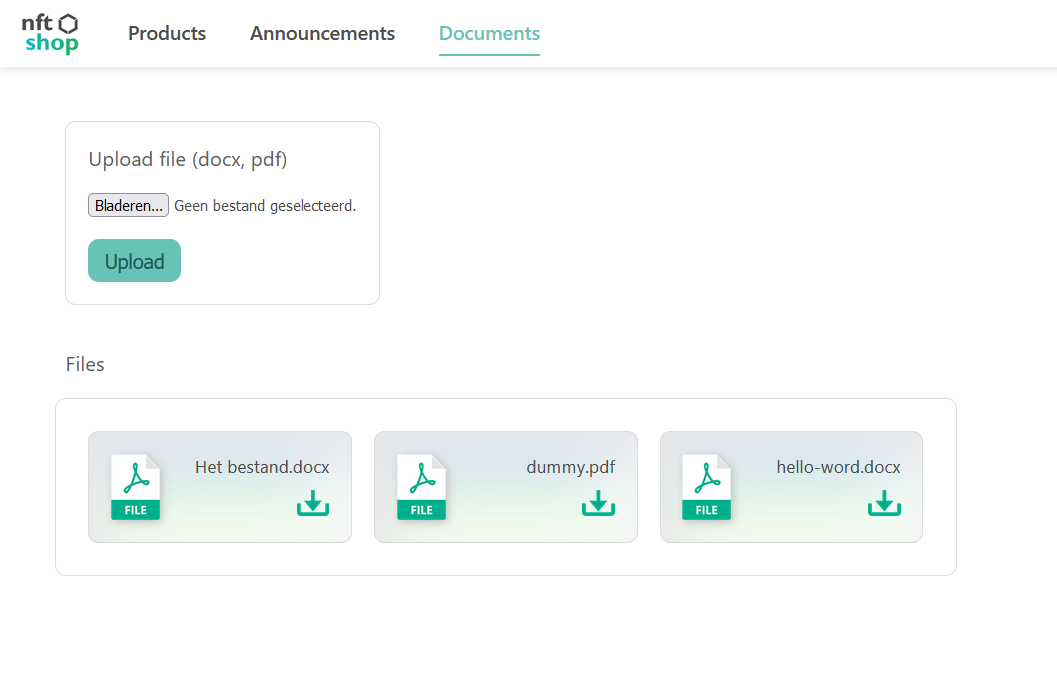Image resolution: width=1057 pixels, height=676 pixels.
Task: Click the 'Files' section heading
Action: coord(85,364)
